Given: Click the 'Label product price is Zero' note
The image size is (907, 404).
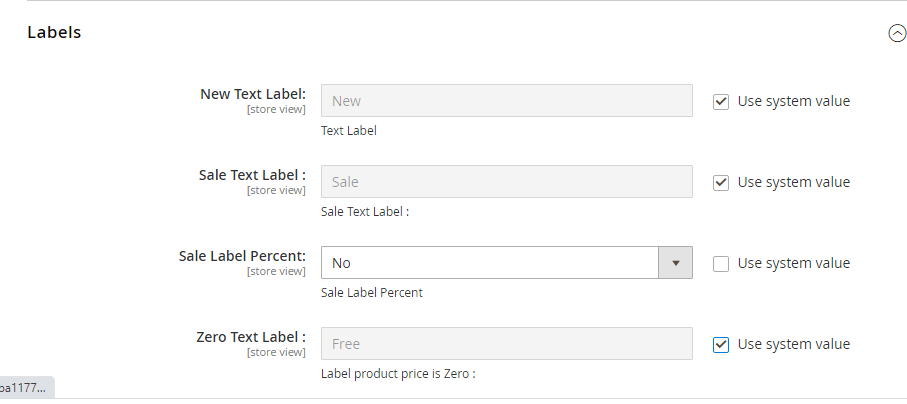Looking at the screenshot, I should click(398, 374).
